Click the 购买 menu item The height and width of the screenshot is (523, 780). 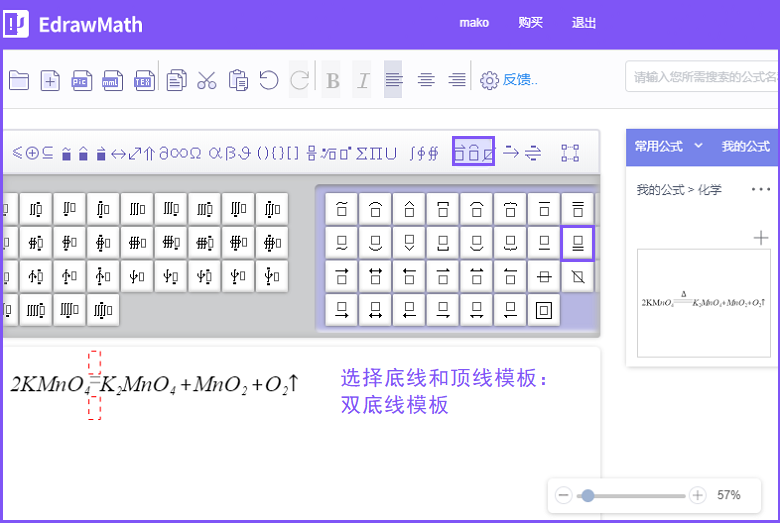(x=530, y=23)
